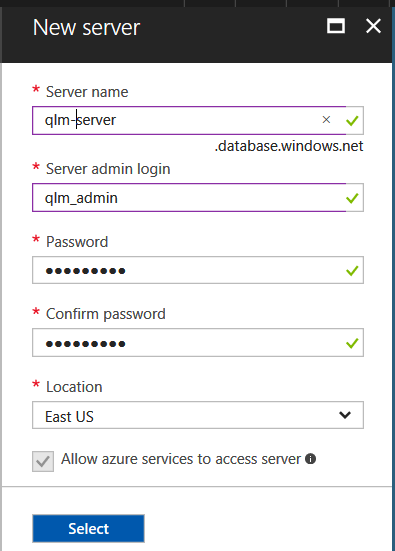This screenshot has width=395, height=551.
Task: Toggle Allow azure services to access server
Action: tap(43, 461)
